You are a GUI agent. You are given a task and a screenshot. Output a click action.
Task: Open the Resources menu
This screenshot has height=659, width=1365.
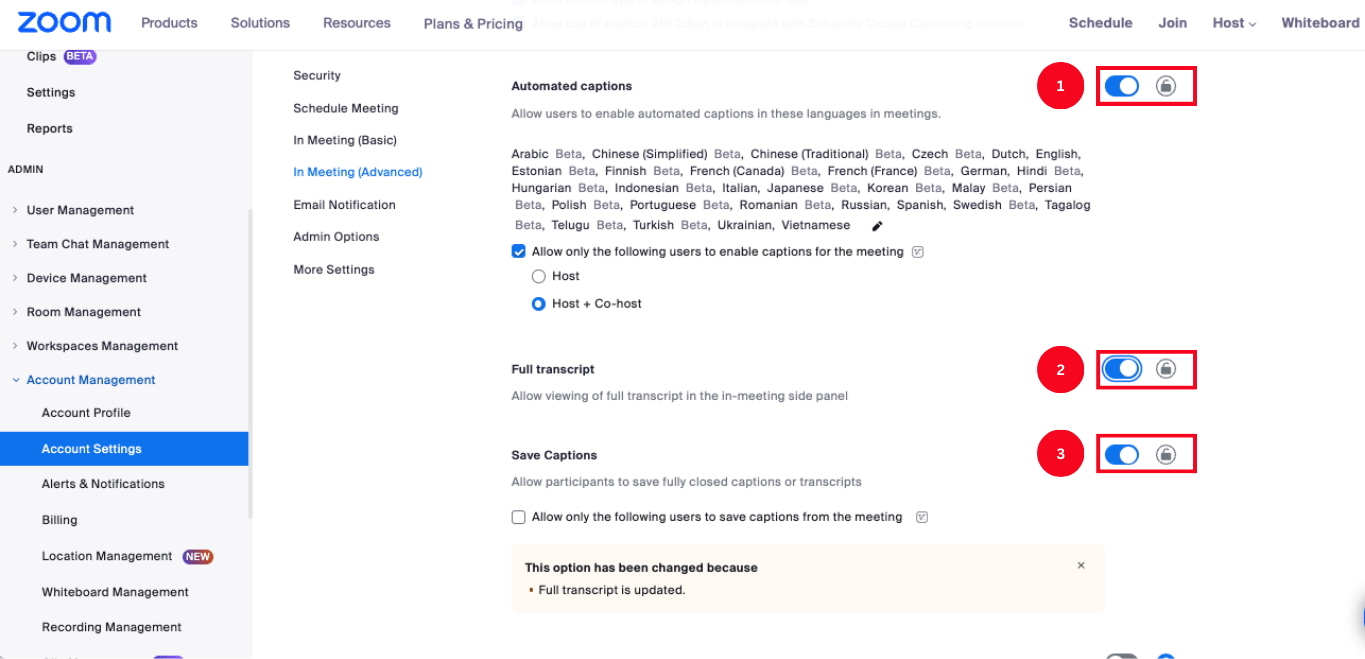click(357, 22)
